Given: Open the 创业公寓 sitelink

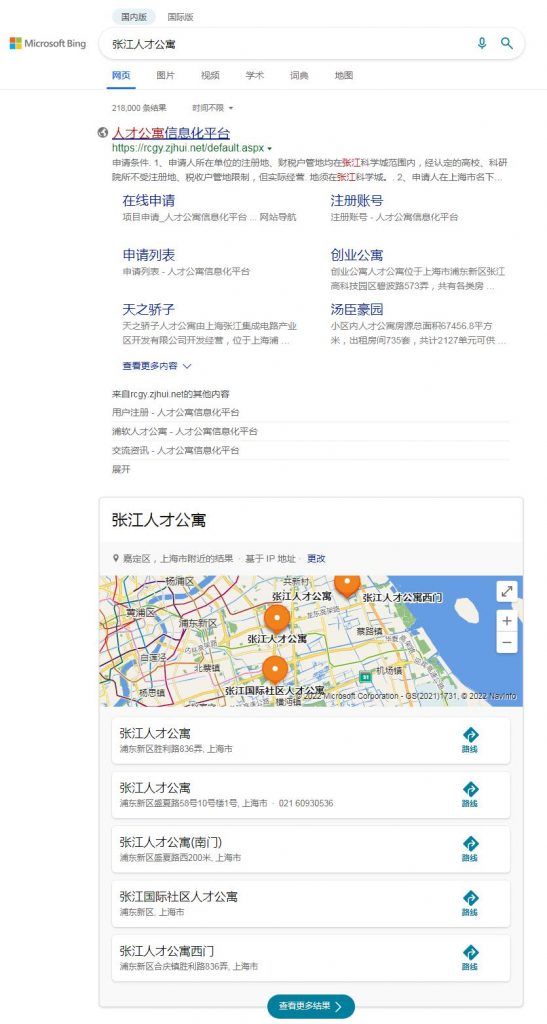Looking at the screenshot, I should point(356,255).
